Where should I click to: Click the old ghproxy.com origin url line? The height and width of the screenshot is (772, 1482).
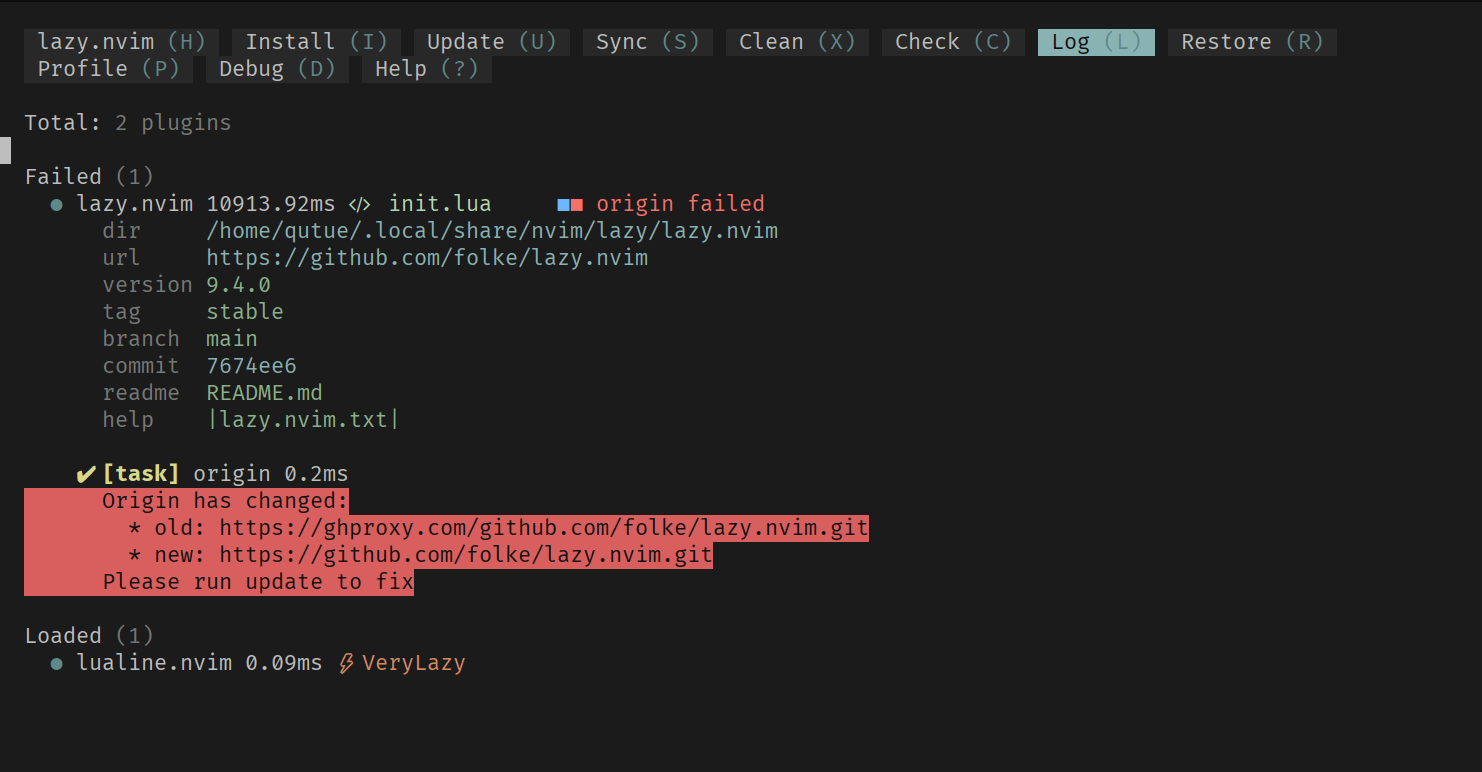tap(498, 528)
